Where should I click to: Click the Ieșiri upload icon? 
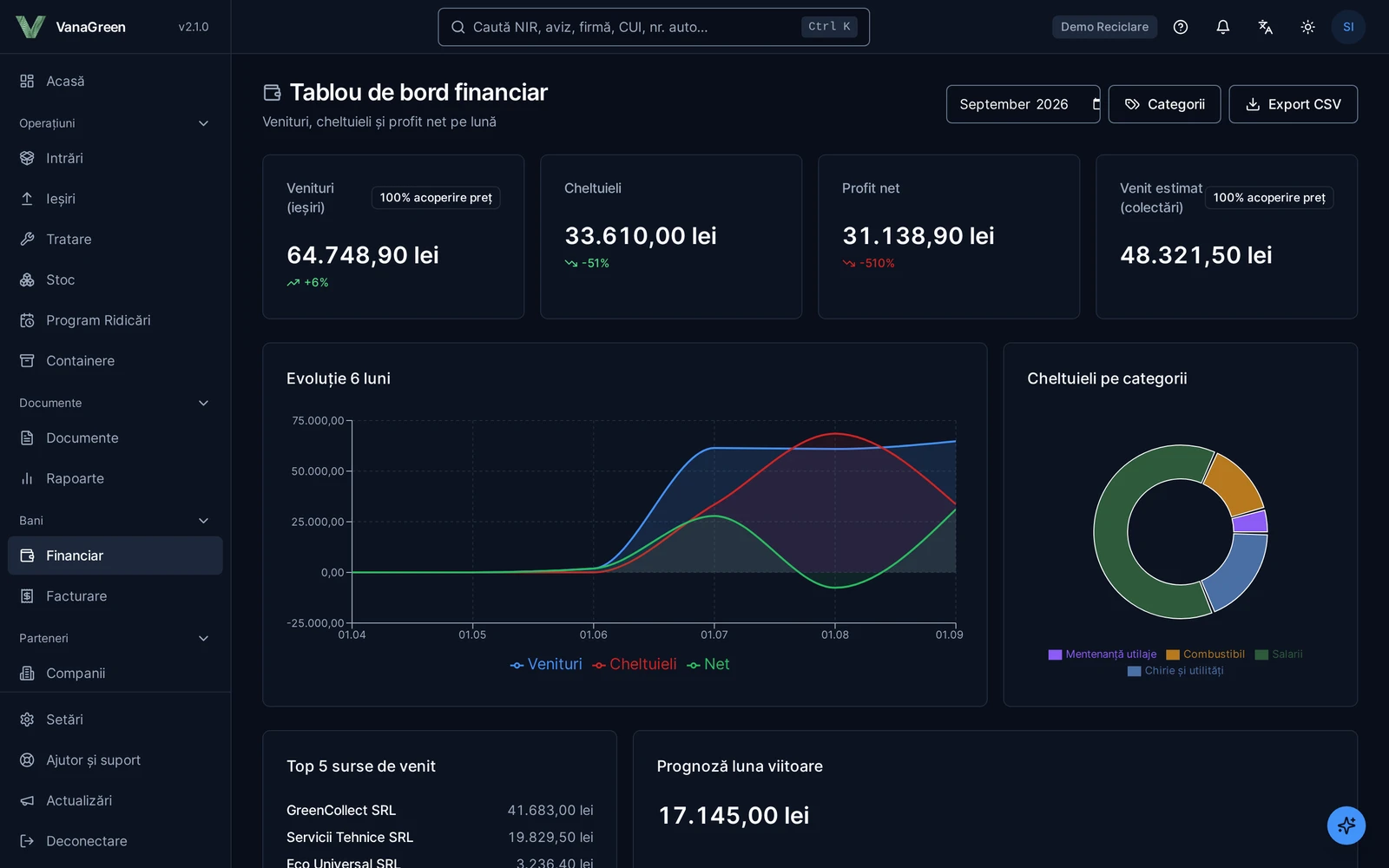click(x=27, y=199)
